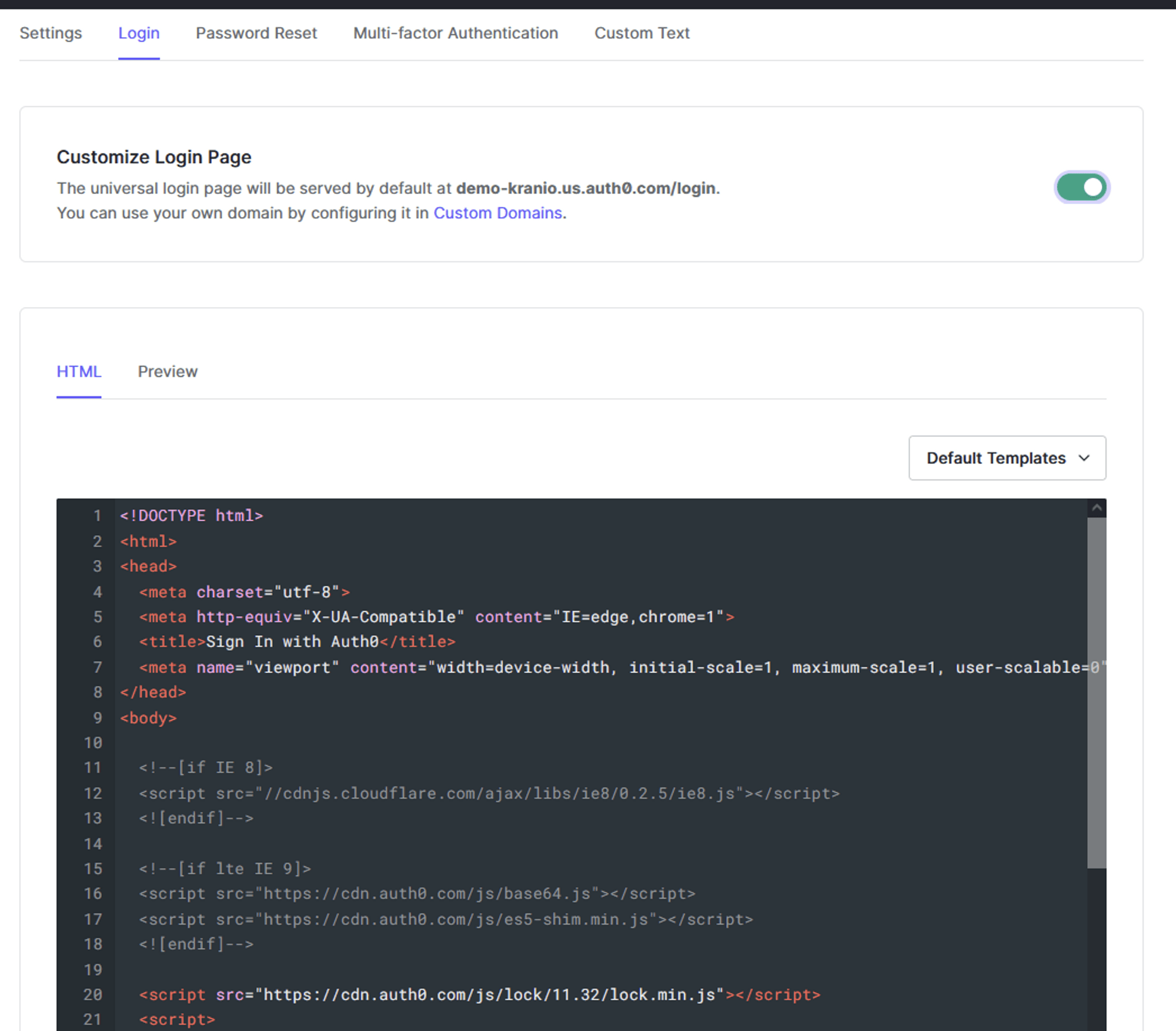This screenshot has width=1176, height=1031.
Task: Place the cursor on the title tag line
Action: tap(297, 642)
